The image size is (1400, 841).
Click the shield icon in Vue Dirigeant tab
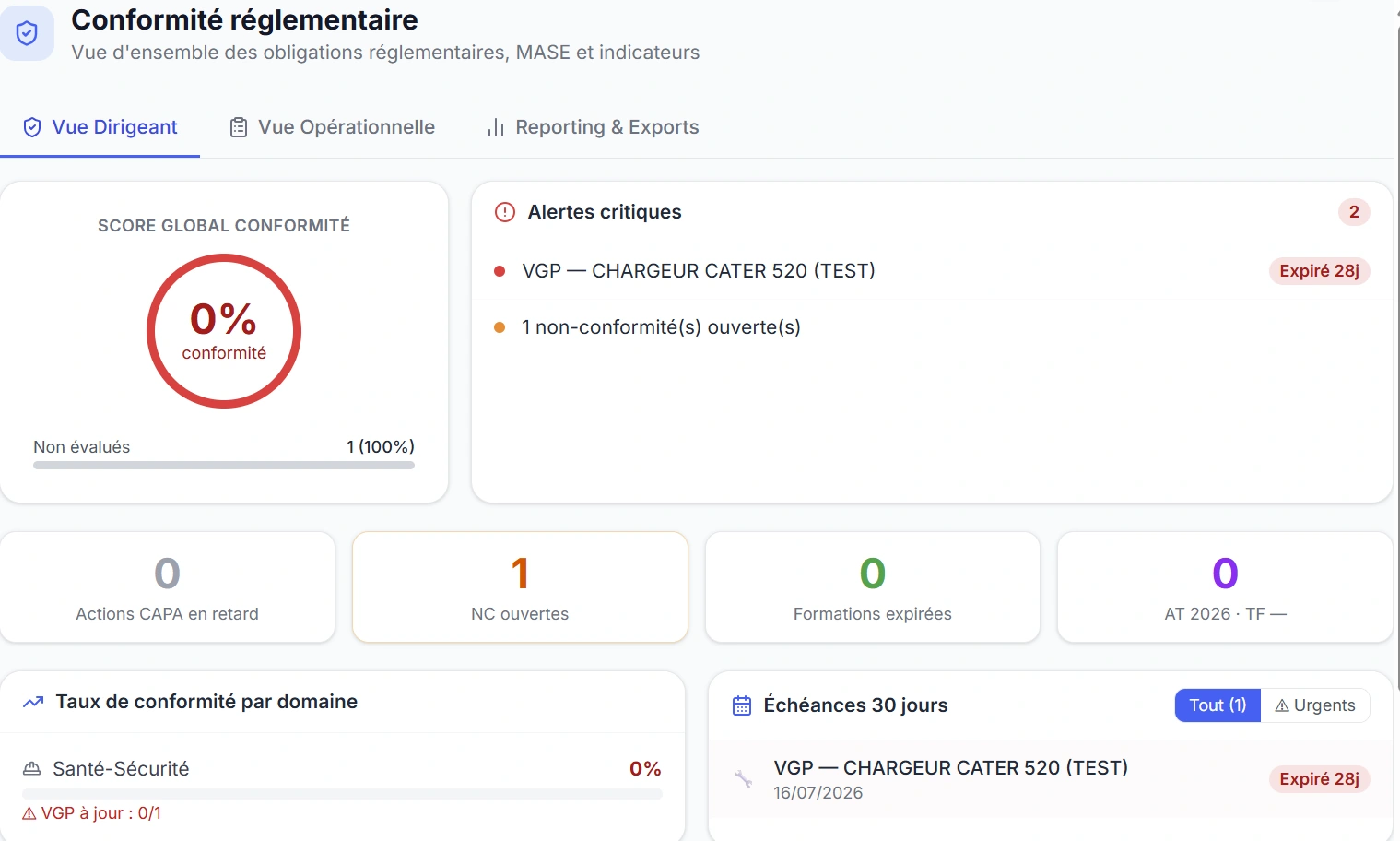point(32,127)
